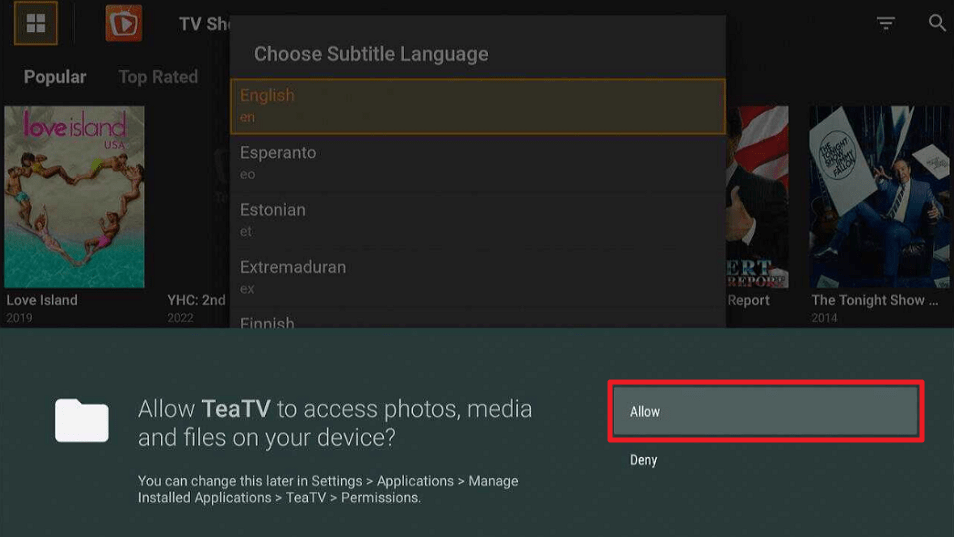Click the TV Shows header label

(x=204, y=24)
